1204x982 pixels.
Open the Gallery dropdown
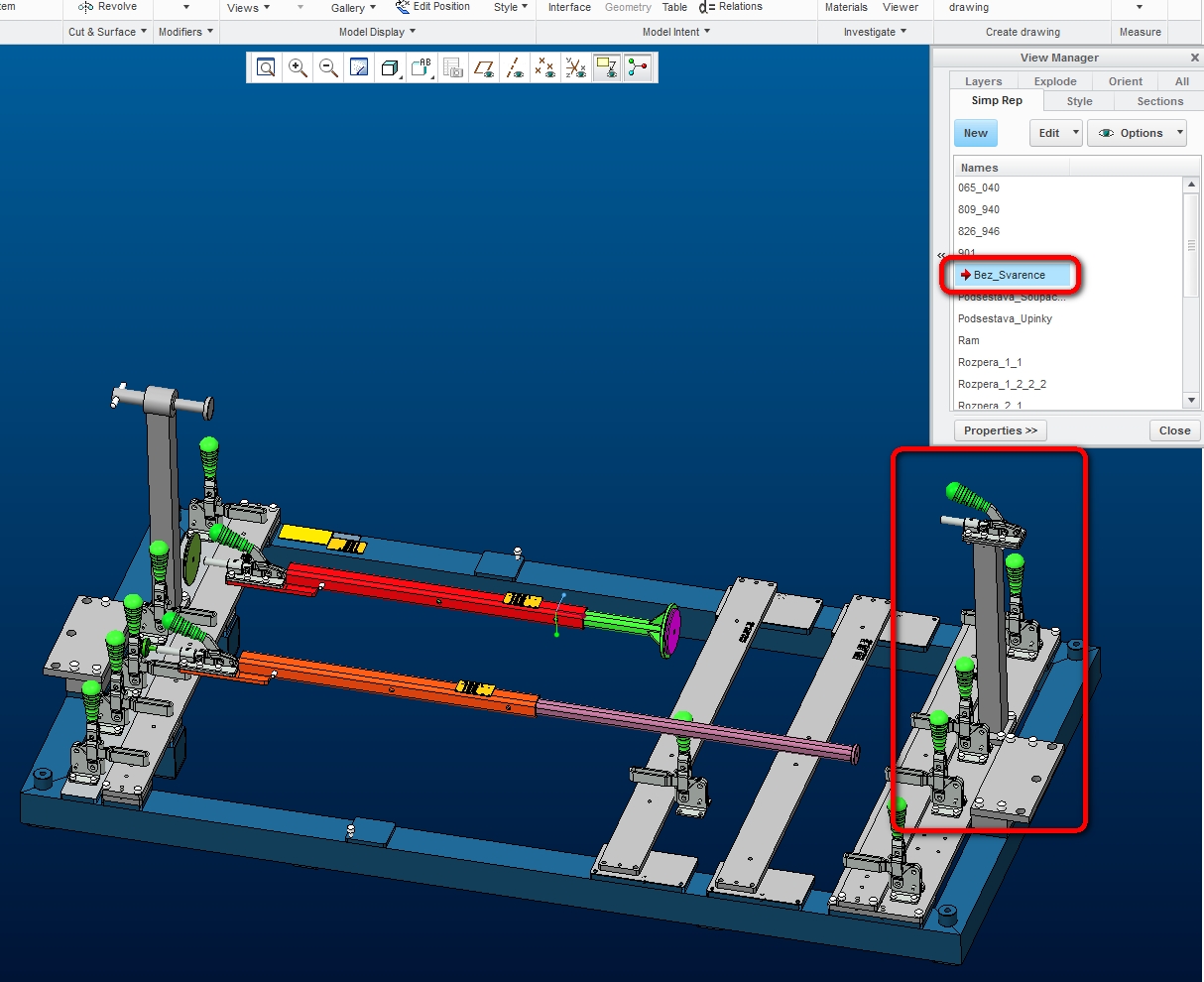[354, 8]
